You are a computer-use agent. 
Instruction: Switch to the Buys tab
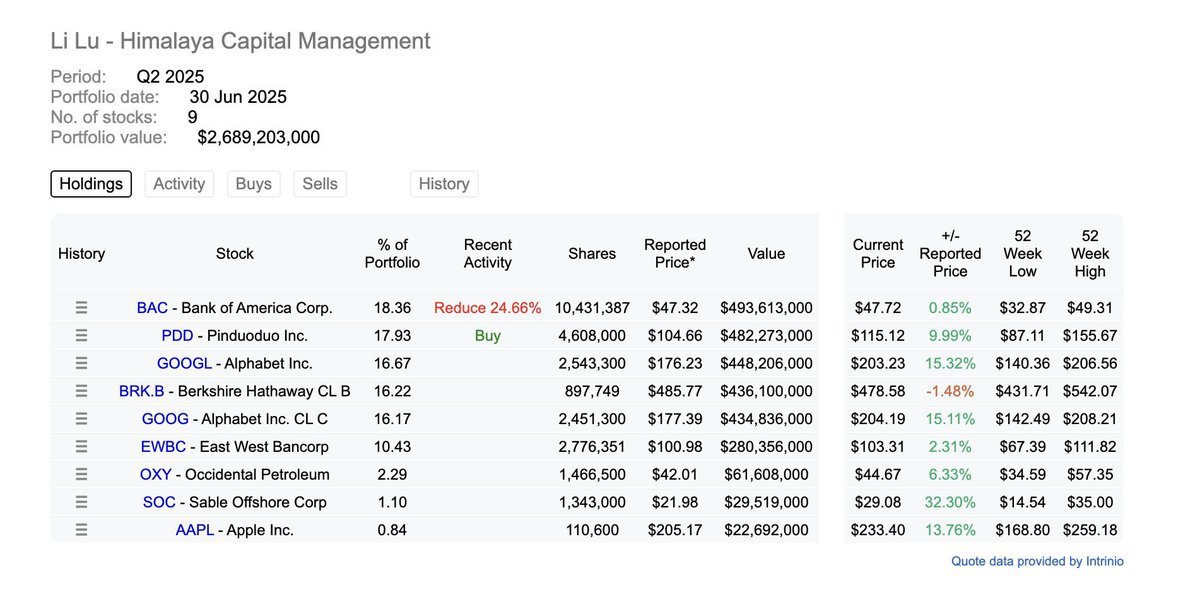(x=254, y=184)
